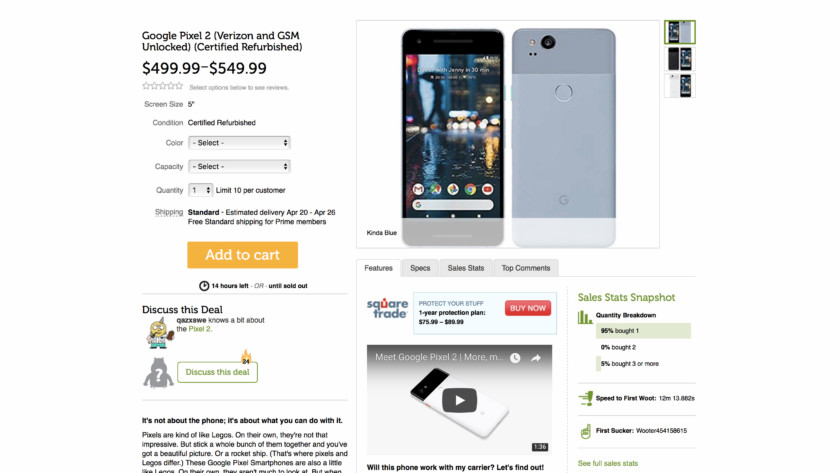Screen dimensions: 840x473
Task: Click the SquareTrade logo
Action: click(x=387, y=309)
